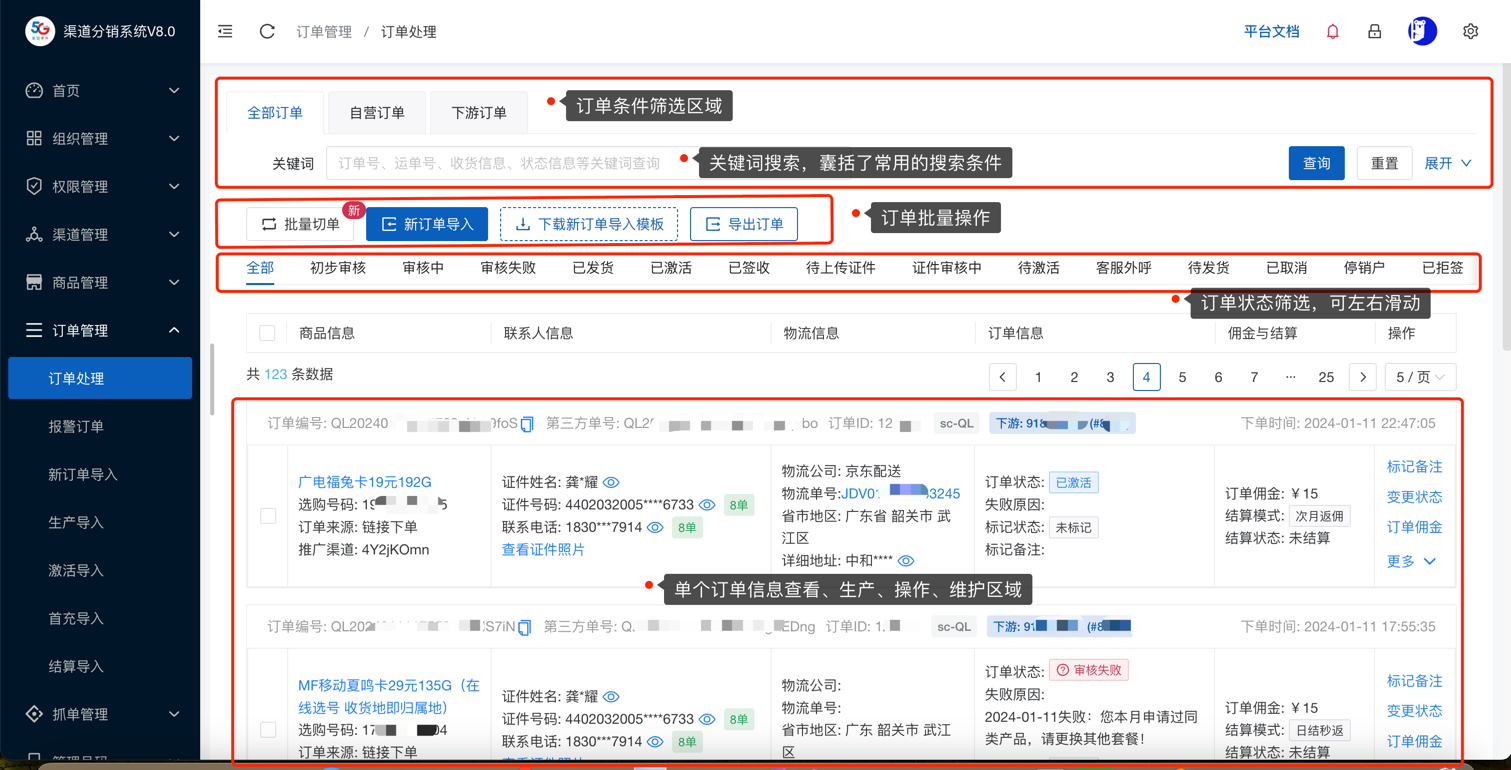
Task: Click the 导出订单 button
Action: (744, 225)
